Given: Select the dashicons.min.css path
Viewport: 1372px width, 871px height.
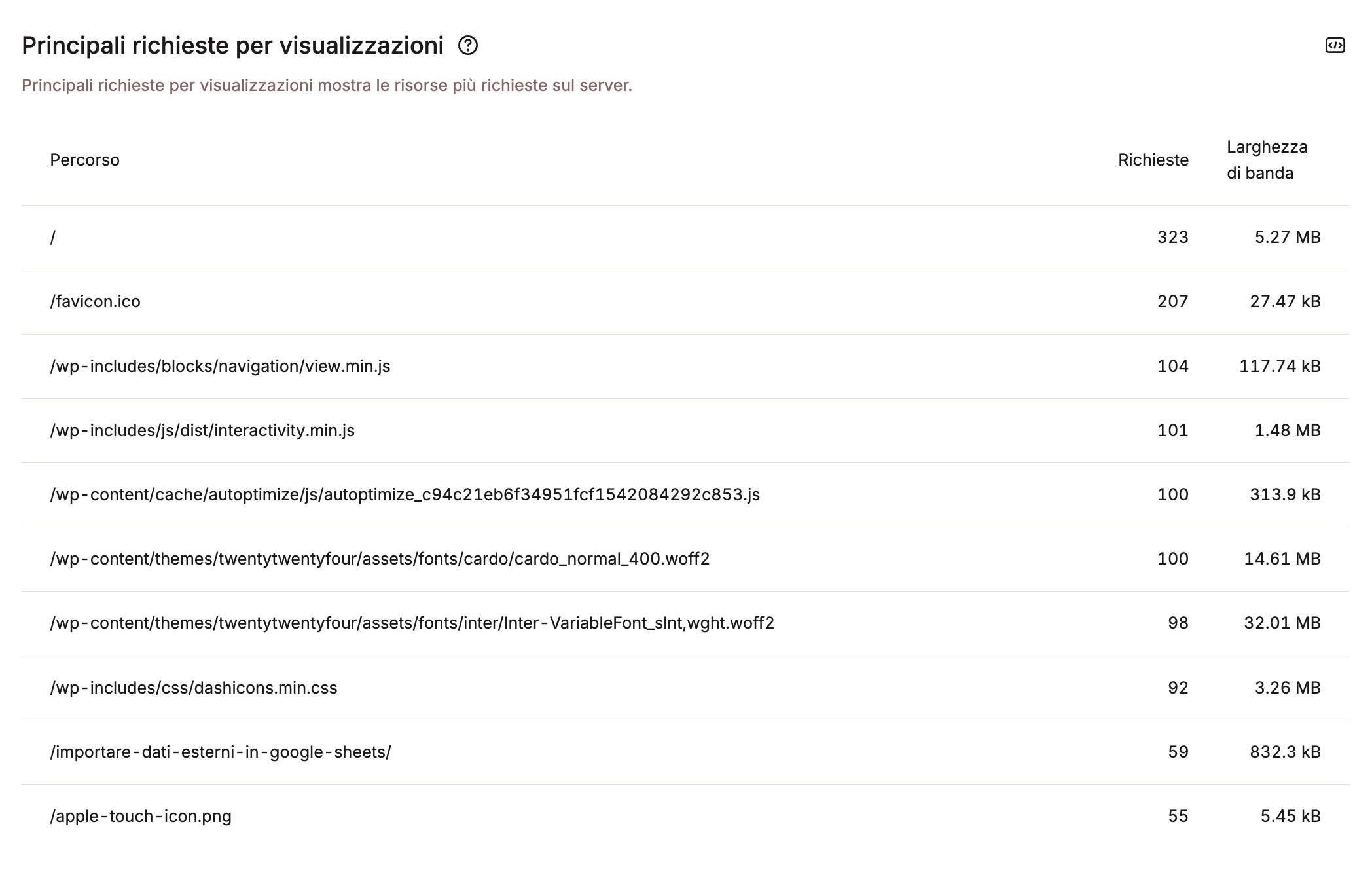Looking at the screenshot, I should pos(194,688).
